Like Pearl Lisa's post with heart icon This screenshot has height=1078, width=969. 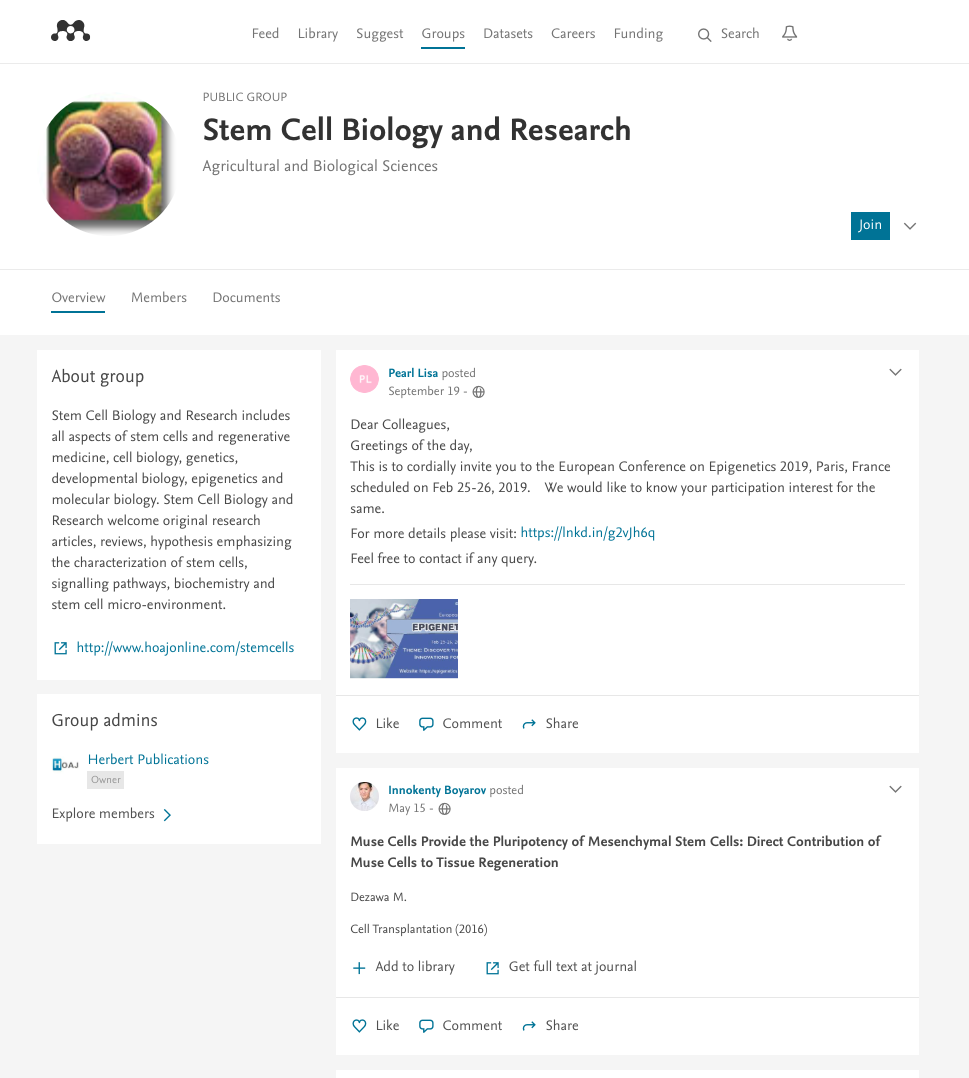(360, 724)
